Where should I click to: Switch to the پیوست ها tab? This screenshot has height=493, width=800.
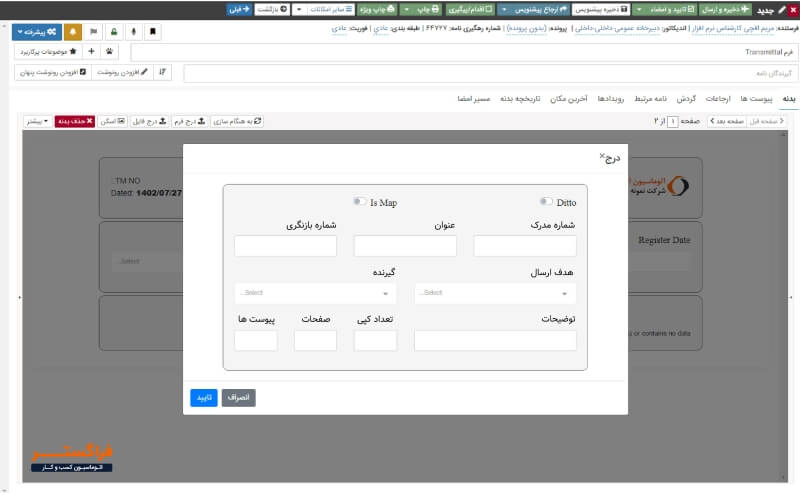point(756,98)
